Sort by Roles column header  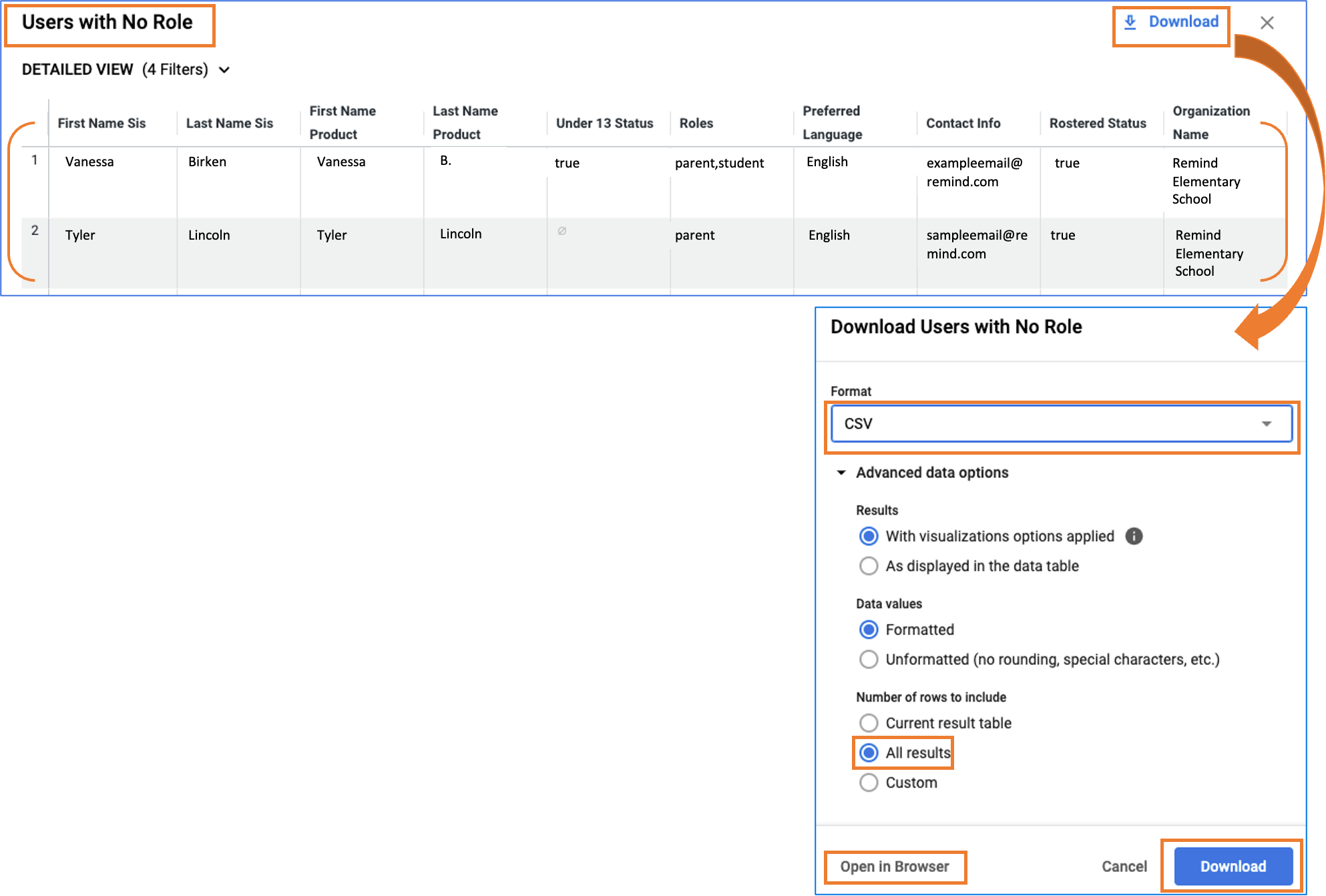coord(696,123)
